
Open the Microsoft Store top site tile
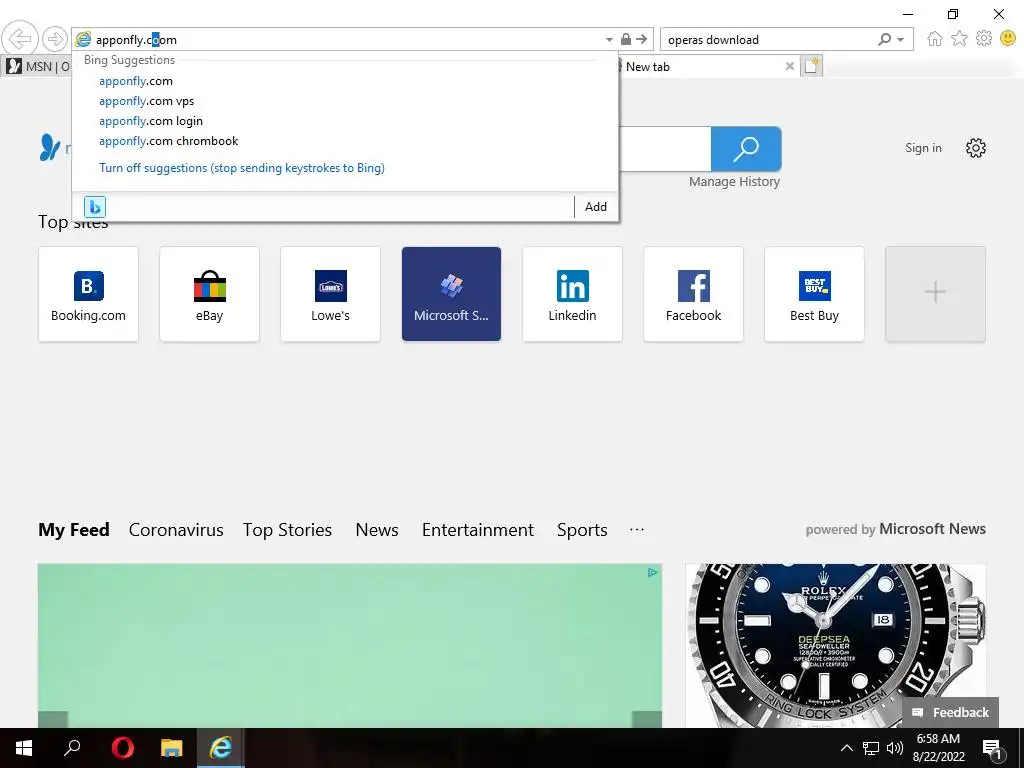pyautogui.click(x=451, y=294)
